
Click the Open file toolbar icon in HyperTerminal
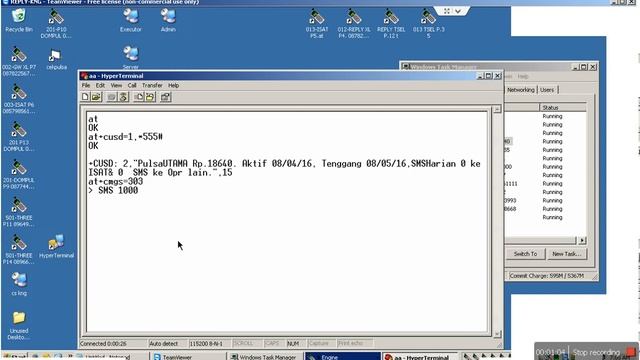pos(96,97)
